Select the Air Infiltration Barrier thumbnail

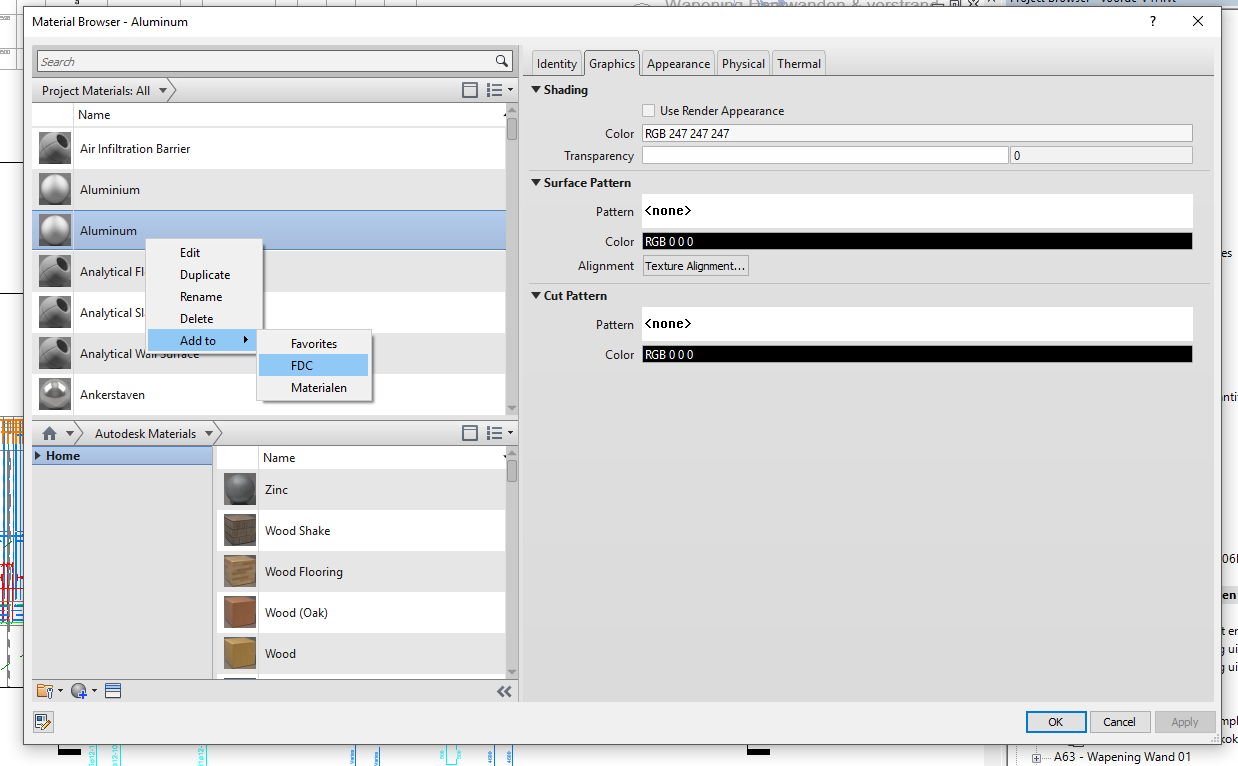54,148
